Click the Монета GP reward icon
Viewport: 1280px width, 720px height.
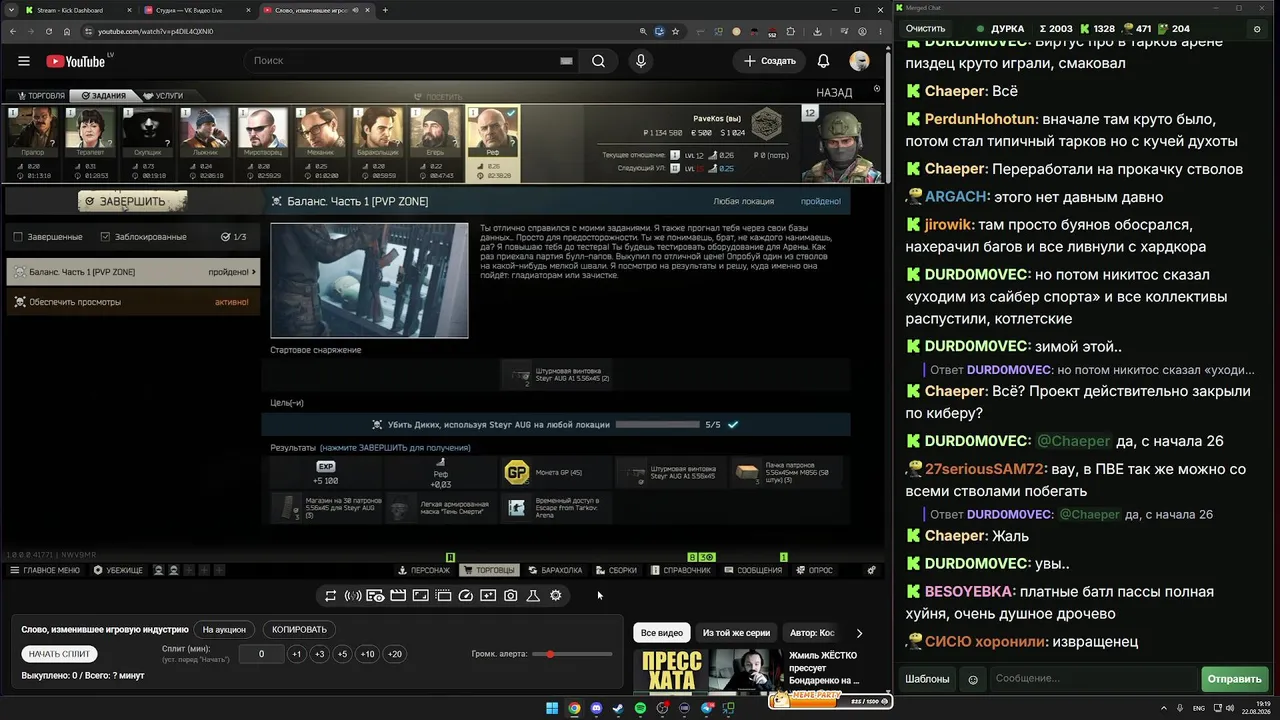(x=517, y=472)
